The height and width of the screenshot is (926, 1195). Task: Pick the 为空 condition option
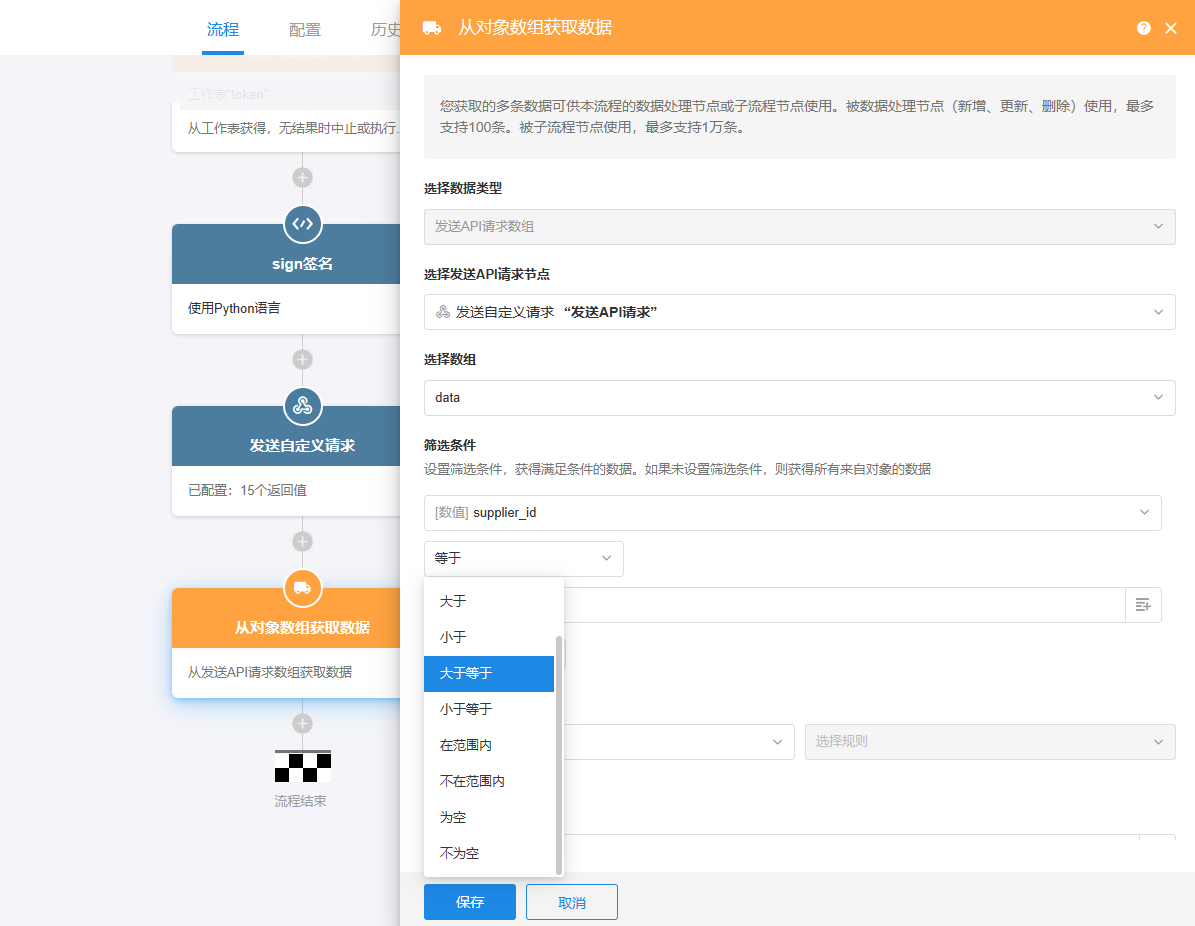[488, 817]
